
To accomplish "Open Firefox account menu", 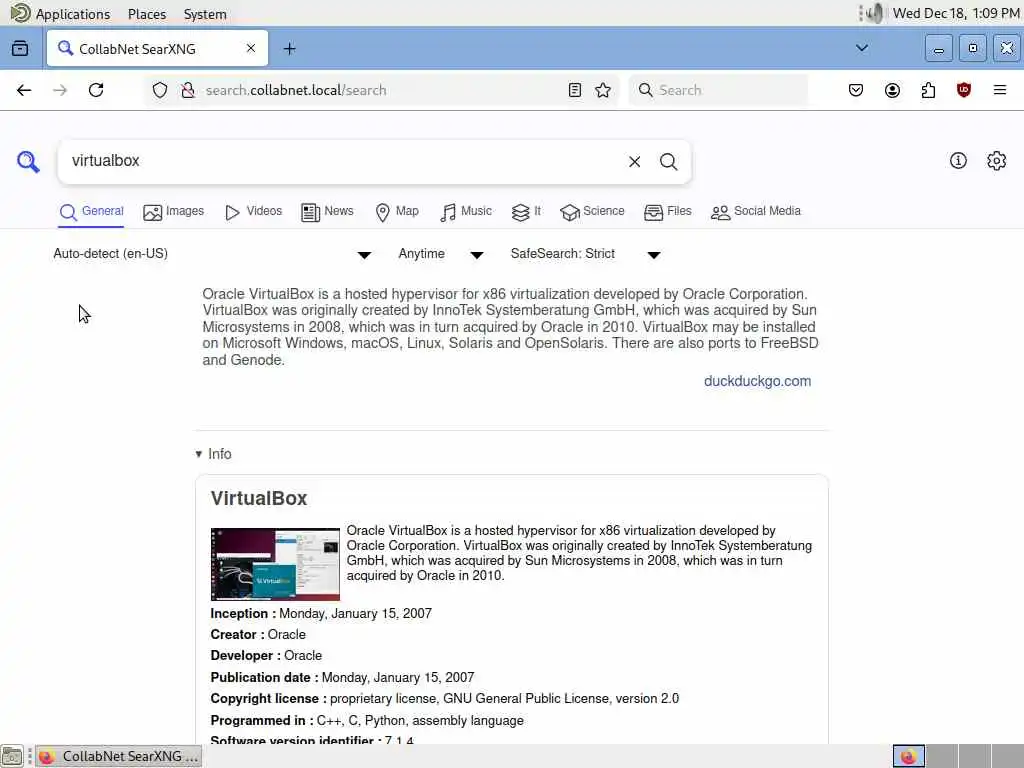I will tap(892, 90).
